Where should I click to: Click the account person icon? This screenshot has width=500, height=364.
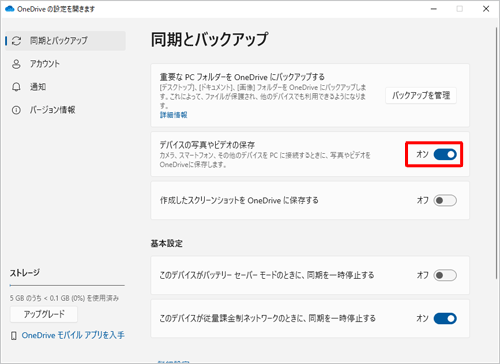[16, 64]
